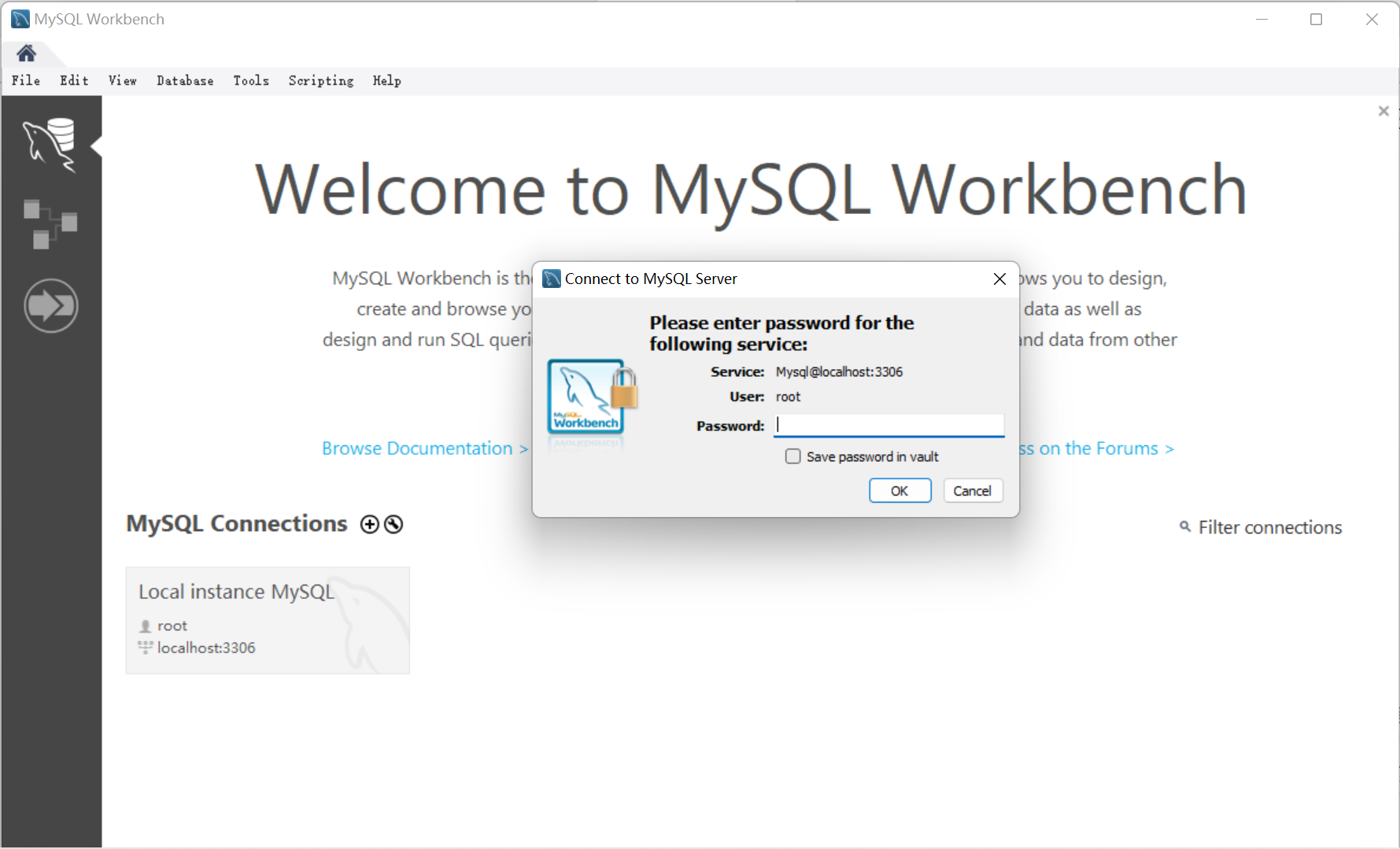Focus the Password input field
Image resolution: width=1400 pixels, height=849 pixels.
coord(889,426)
